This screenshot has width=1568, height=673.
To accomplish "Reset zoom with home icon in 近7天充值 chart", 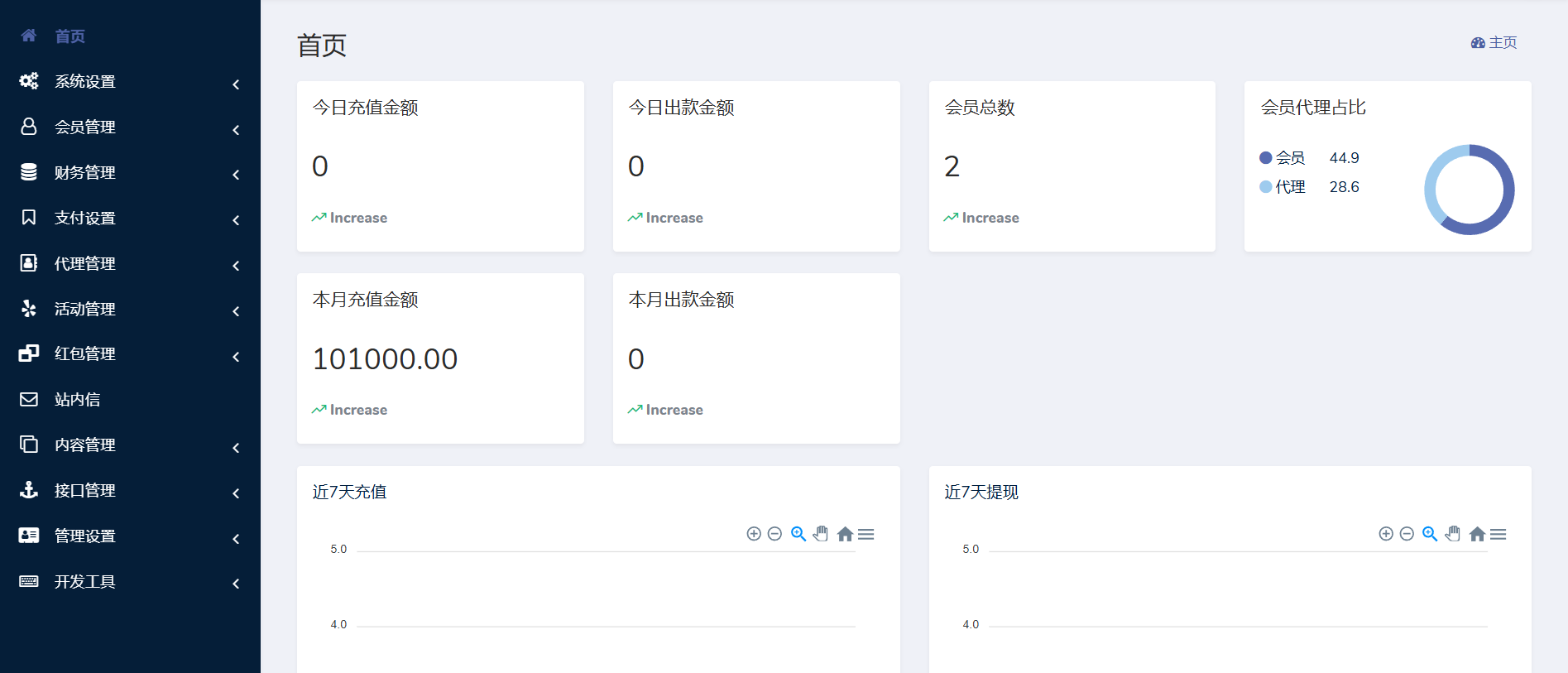I will 845,534.
